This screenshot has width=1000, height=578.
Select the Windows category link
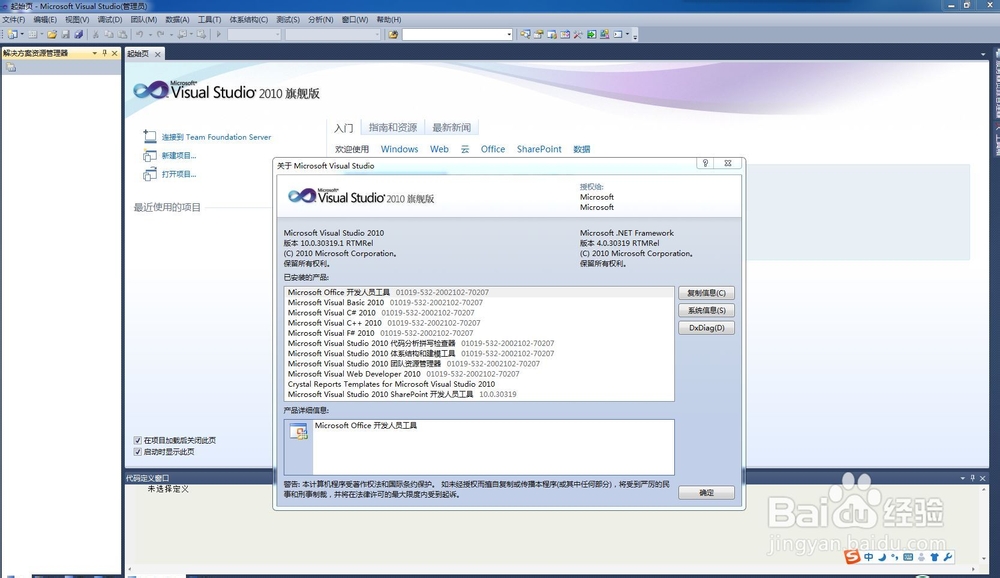pos(399,149)
